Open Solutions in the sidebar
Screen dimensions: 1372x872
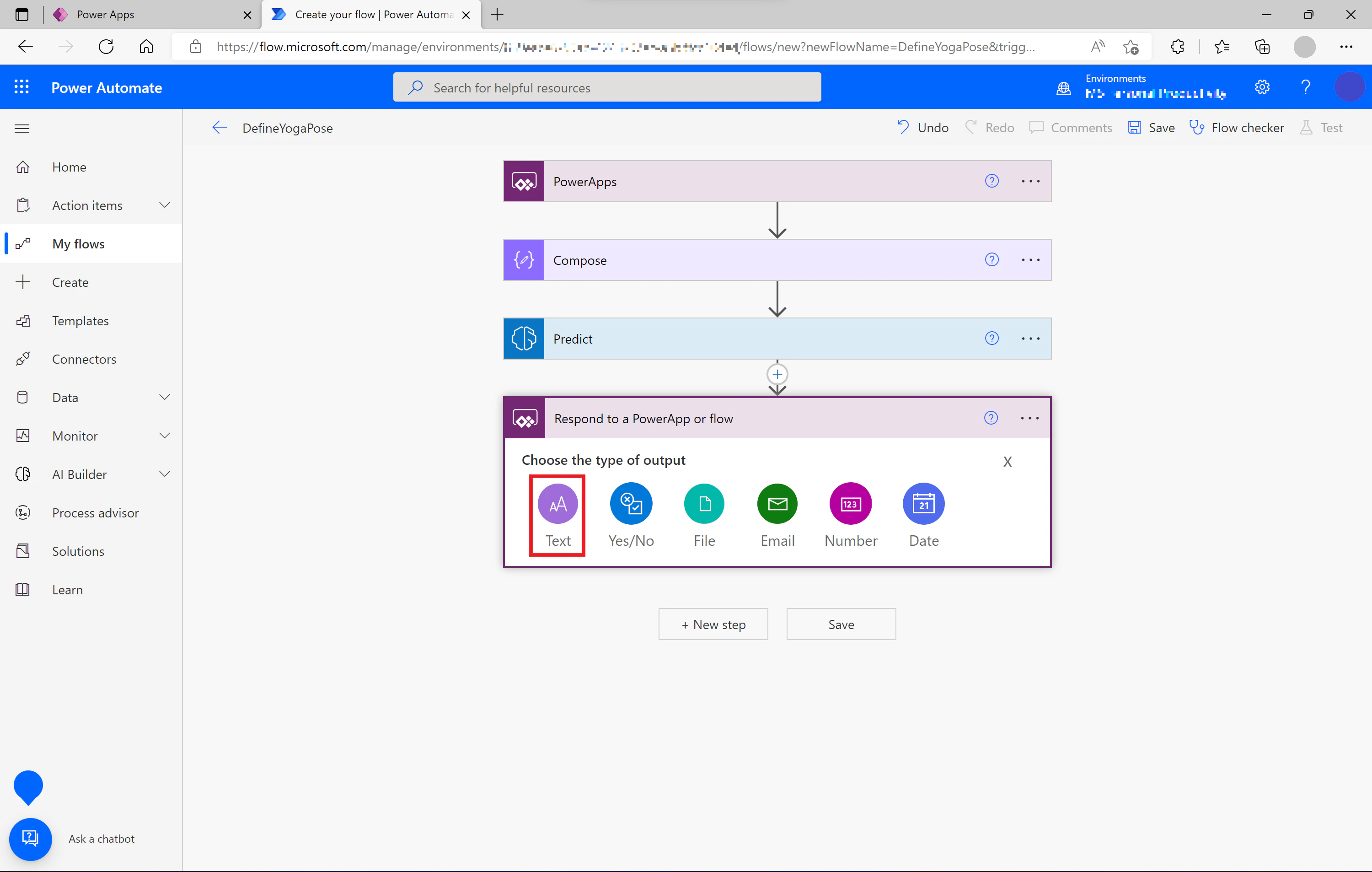coord(91,551)
